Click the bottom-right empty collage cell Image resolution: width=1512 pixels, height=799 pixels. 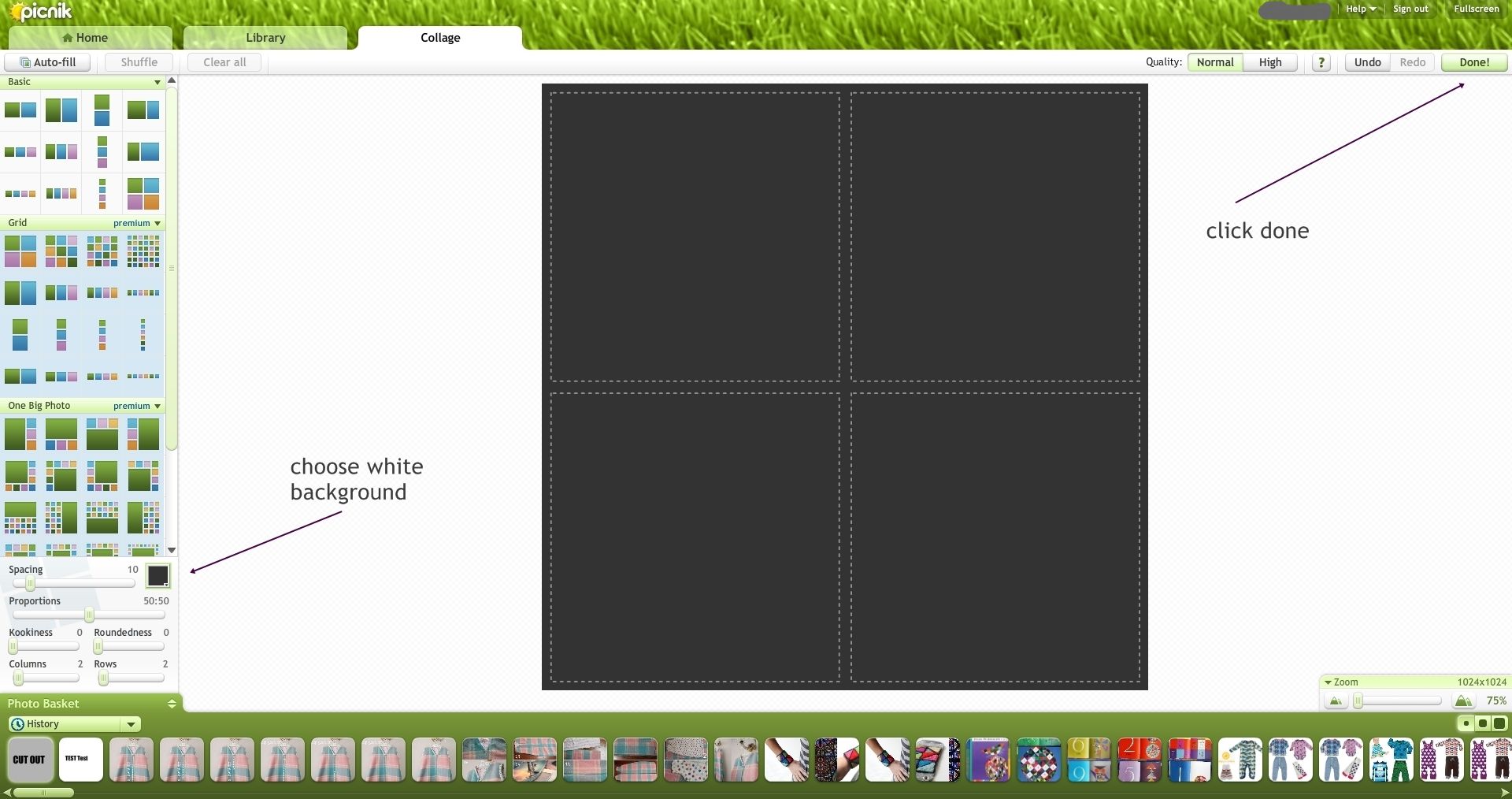(x=995, y=537)
